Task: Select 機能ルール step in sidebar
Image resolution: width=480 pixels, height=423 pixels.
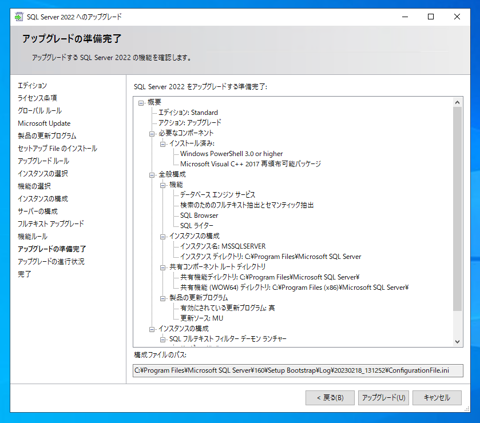Action: click(33, 237)
